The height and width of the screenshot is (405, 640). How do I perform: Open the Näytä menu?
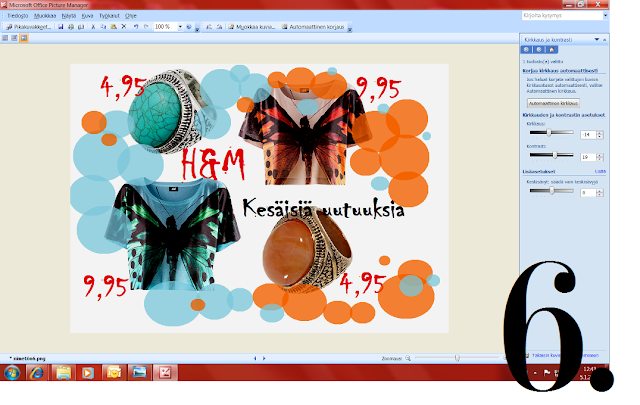(x=69, y=16)
